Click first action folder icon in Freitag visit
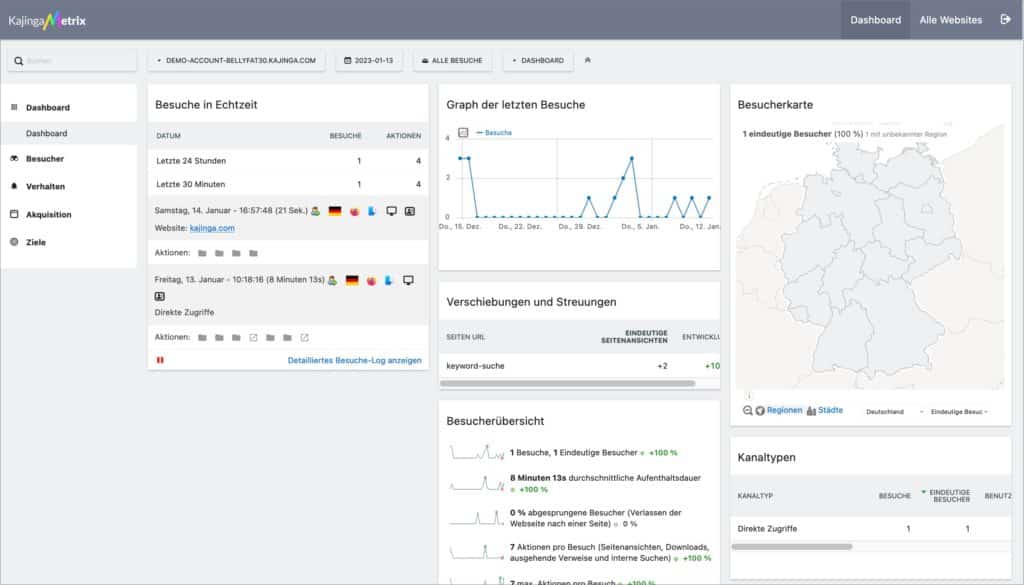This screenshot has width=1024, height=585. coord(202,338)
